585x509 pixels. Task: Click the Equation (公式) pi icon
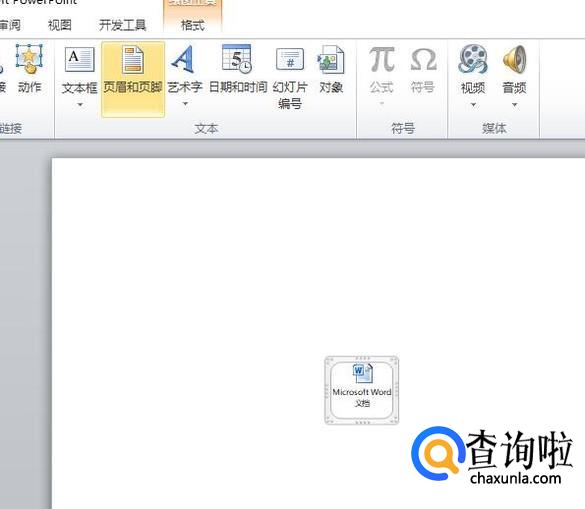pos(382,59)
